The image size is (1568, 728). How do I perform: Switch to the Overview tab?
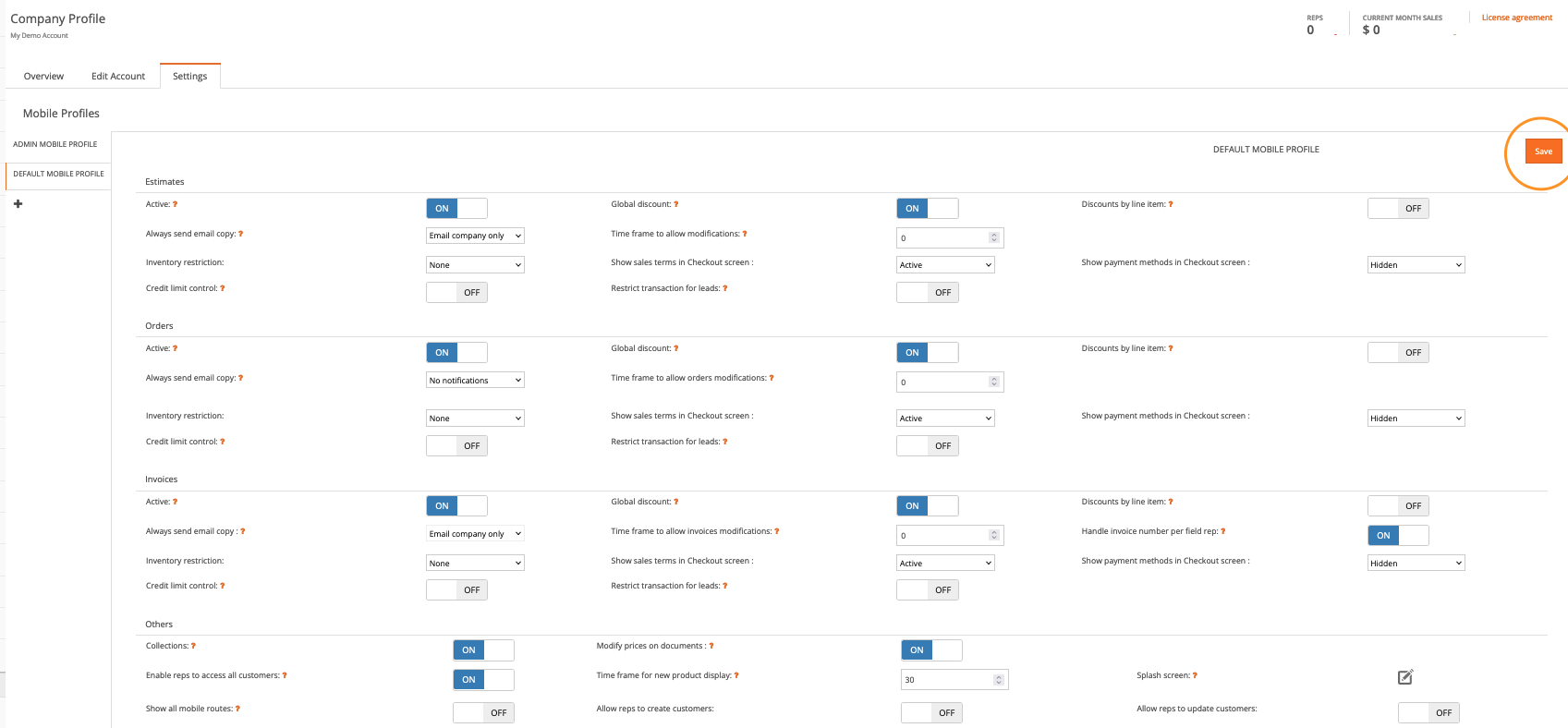coord(43,77)
